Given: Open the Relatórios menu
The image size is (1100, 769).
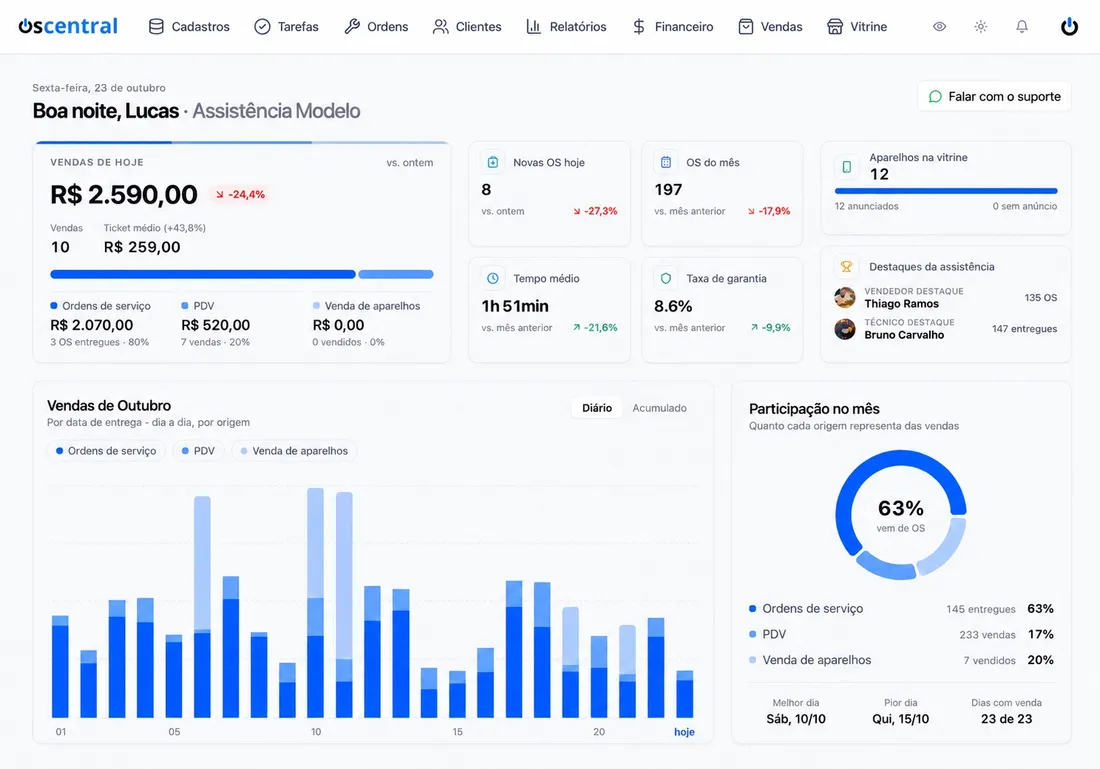Looking at the screenshot, I should 566,27.
